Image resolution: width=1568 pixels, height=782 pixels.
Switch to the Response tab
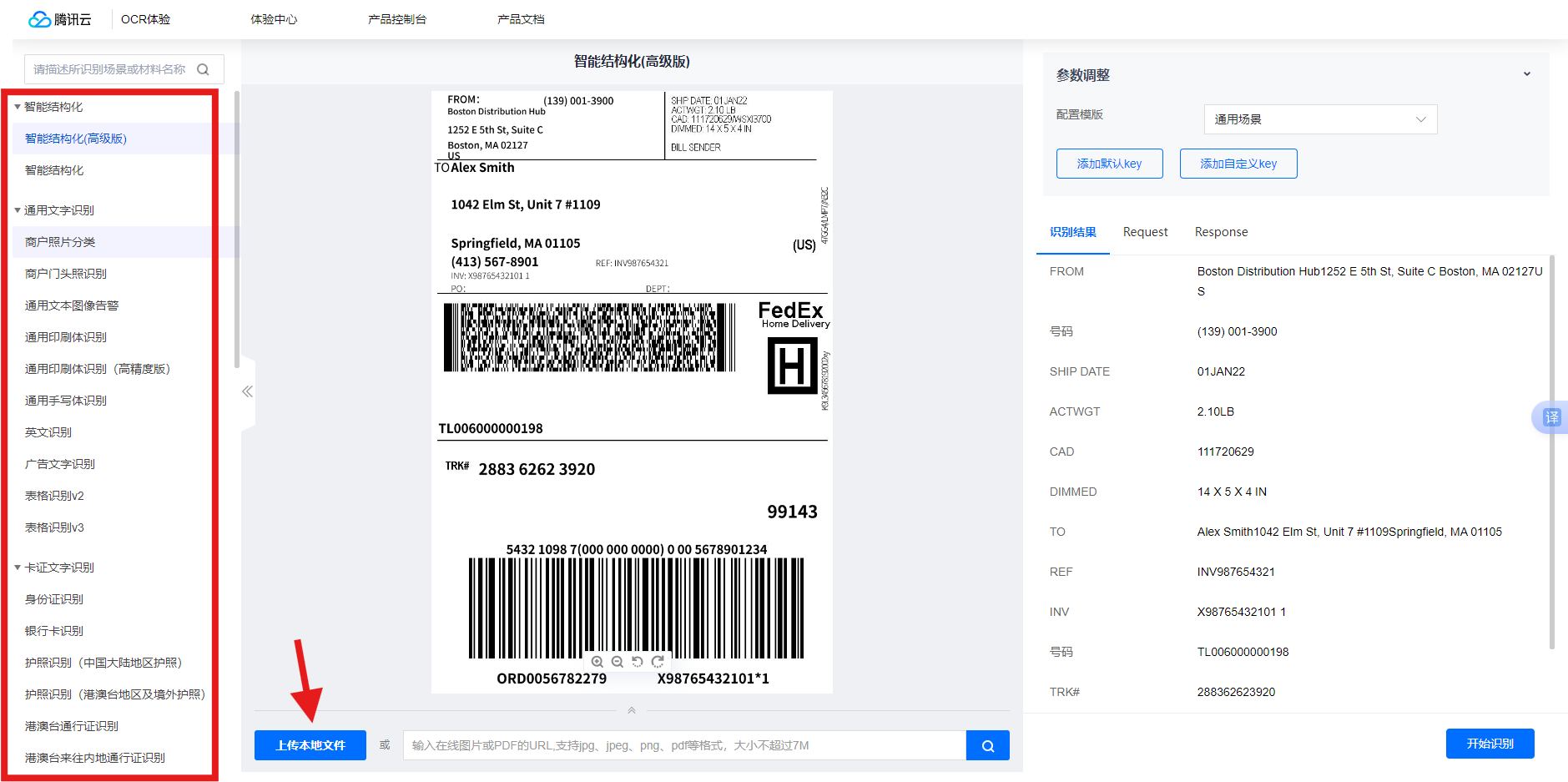pos(1221,232)
